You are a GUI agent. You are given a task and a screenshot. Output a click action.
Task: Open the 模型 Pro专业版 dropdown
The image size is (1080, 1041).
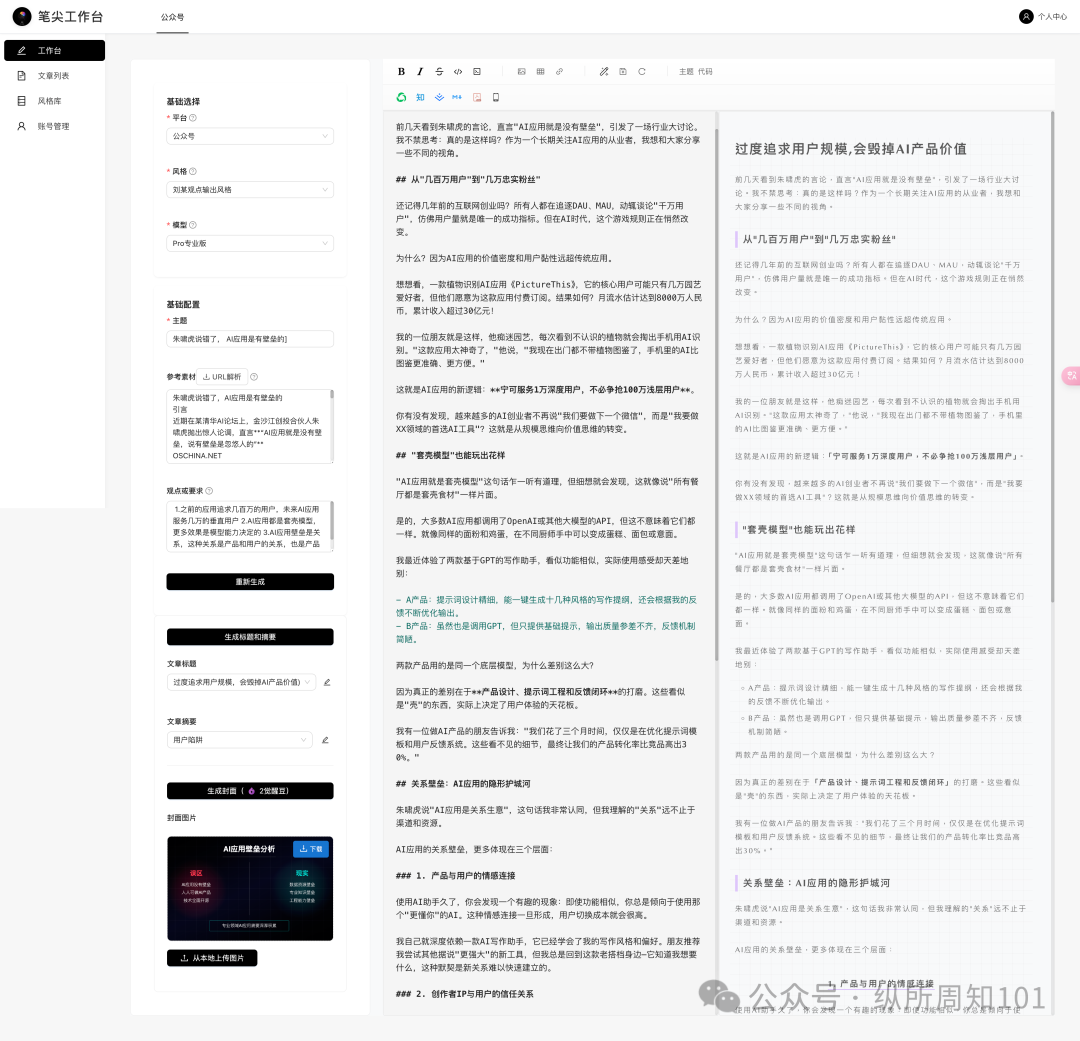[x=250, y=243]
